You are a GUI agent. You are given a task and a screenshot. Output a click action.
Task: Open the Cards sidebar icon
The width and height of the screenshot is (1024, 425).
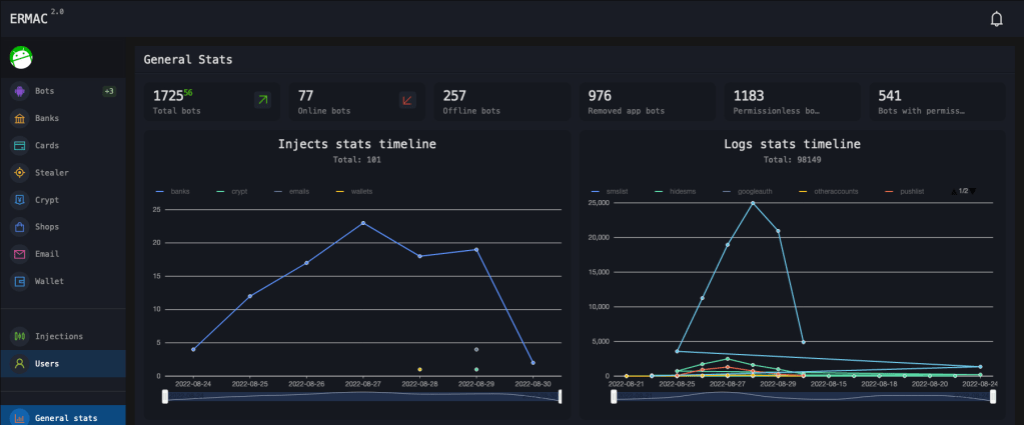tap(19, 145)
